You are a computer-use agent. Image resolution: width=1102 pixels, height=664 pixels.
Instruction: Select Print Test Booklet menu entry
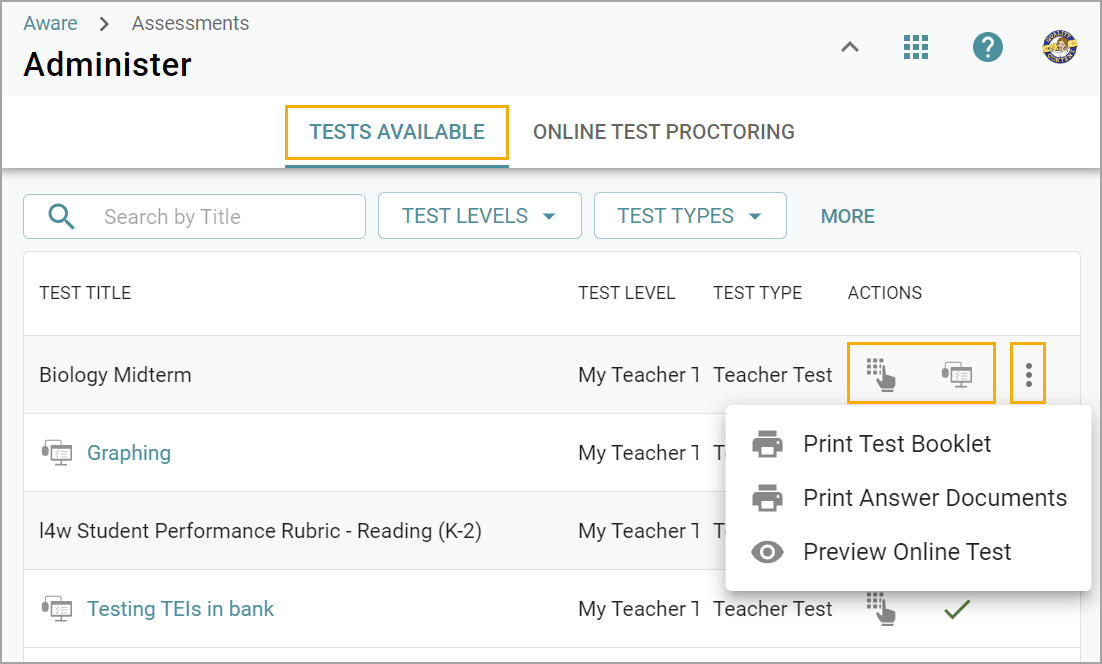[908, 444]
